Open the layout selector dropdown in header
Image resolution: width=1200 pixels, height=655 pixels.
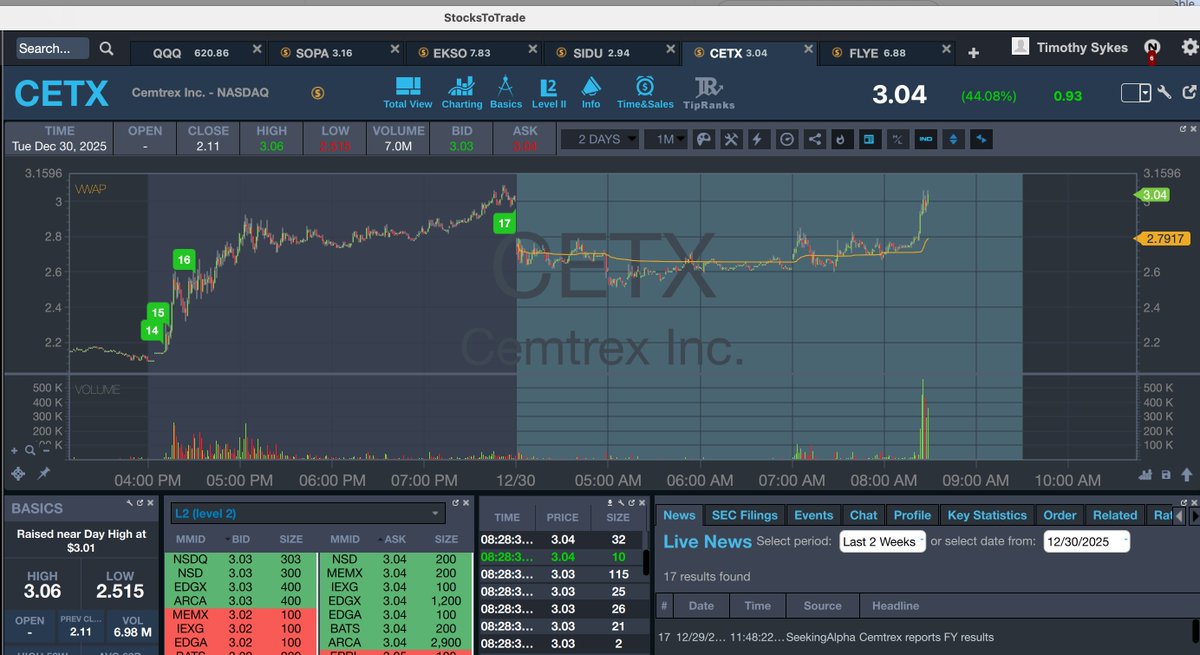[1136, 93]
